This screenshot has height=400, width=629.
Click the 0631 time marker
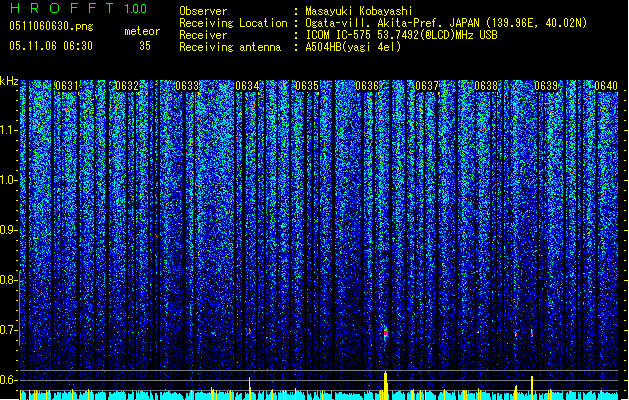pos(67,86)
